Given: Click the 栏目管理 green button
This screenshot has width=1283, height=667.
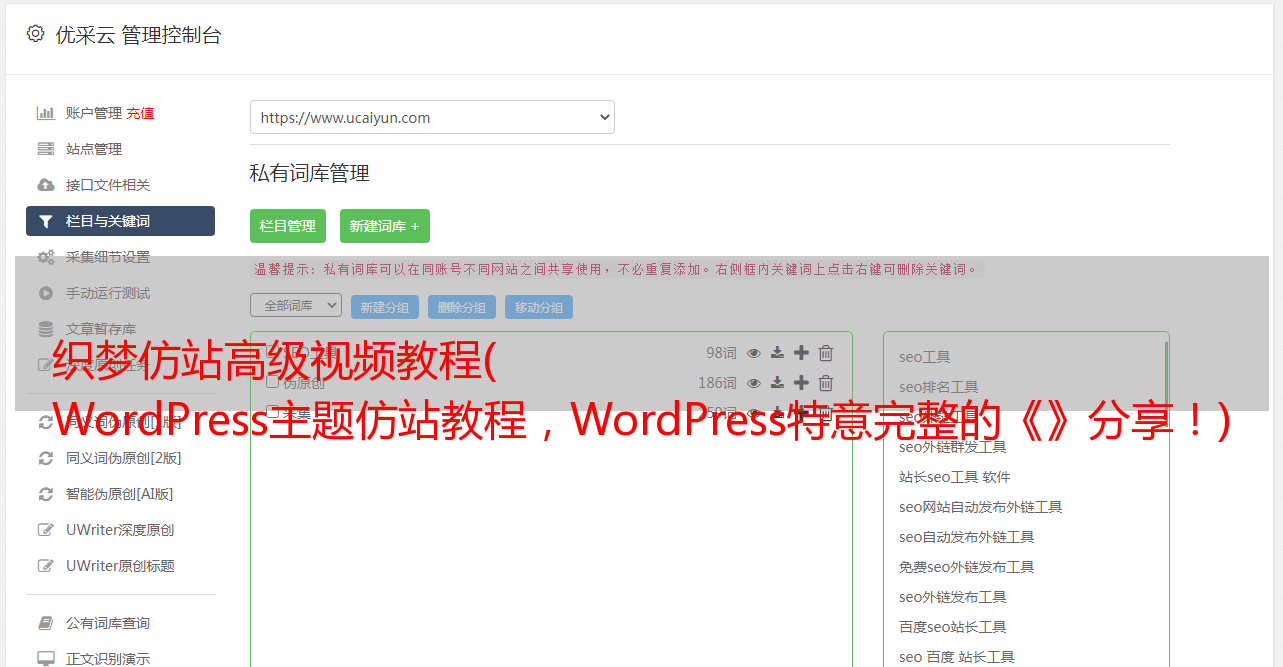Looking at the screenshot, I should pos(288,226).
